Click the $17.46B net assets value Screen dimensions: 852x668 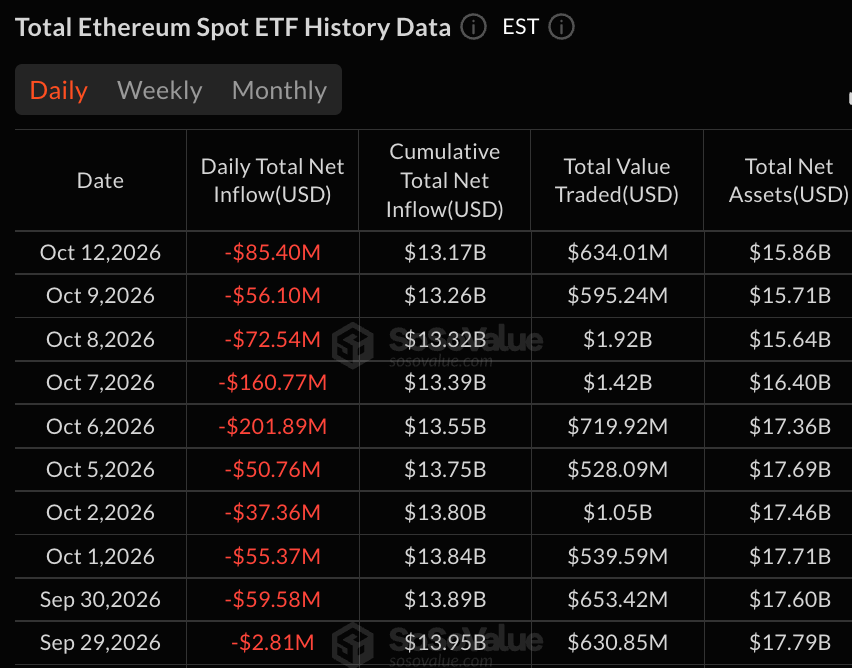click(x=790, y=513)
